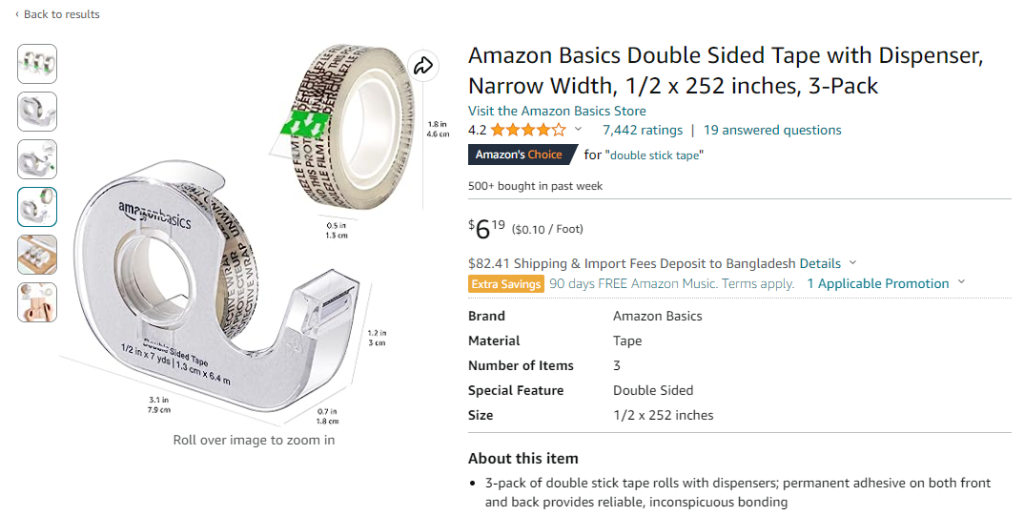Click the "double stick tape" category link

tap(656, 155)
